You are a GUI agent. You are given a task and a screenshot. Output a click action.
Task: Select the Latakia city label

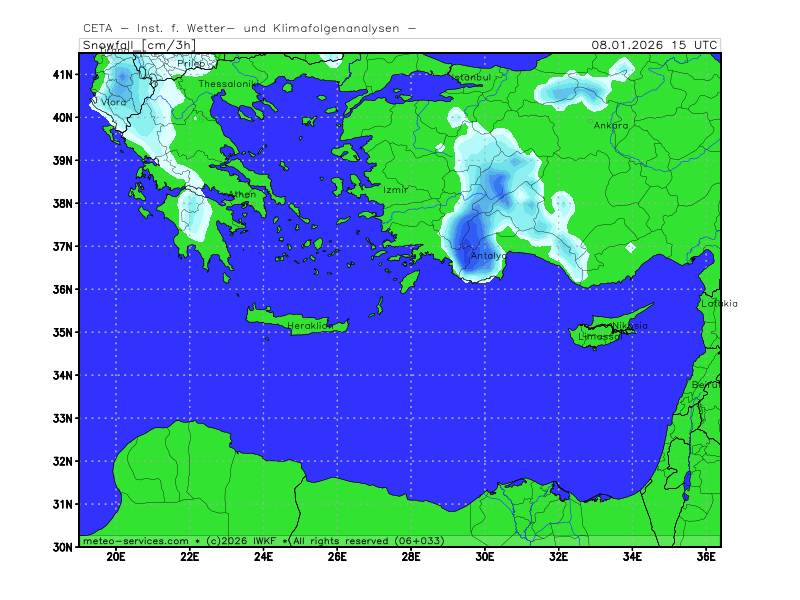coord(719,303)
